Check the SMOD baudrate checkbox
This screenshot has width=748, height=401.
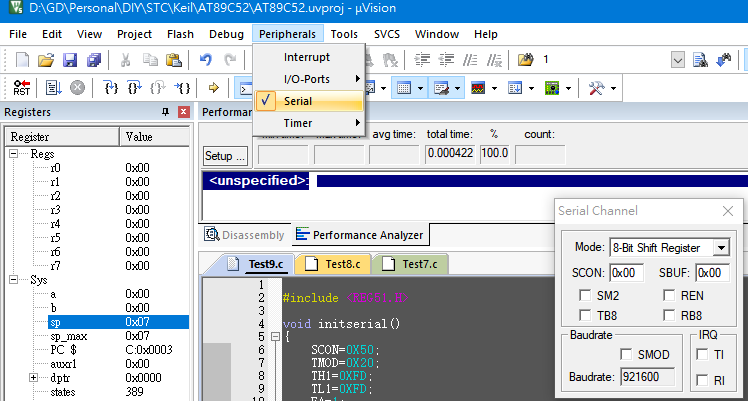click(x=626, y=355)
